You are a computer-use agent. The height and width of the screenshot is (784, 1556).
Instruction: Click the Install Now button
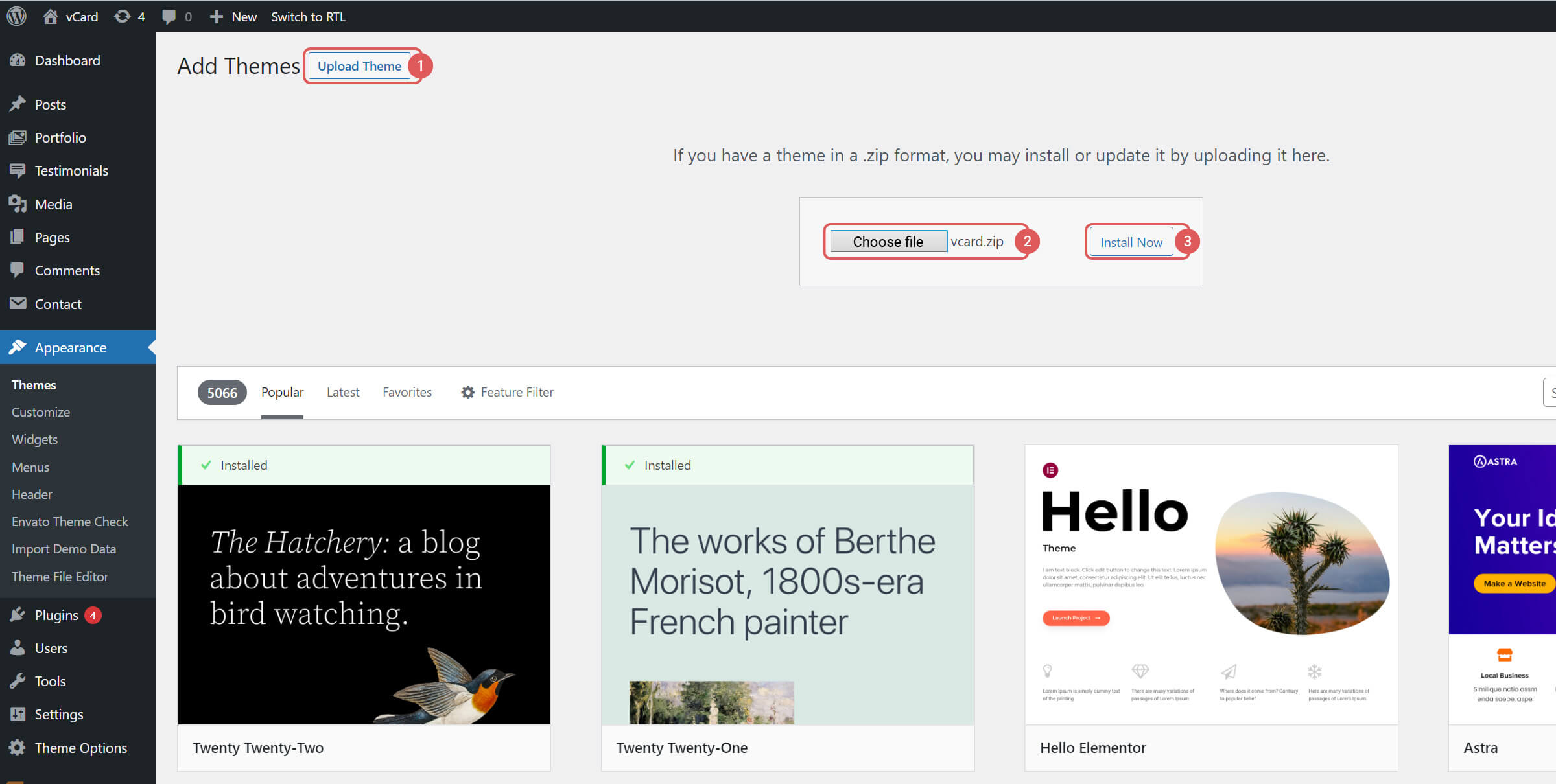[x=1131, y=242]
